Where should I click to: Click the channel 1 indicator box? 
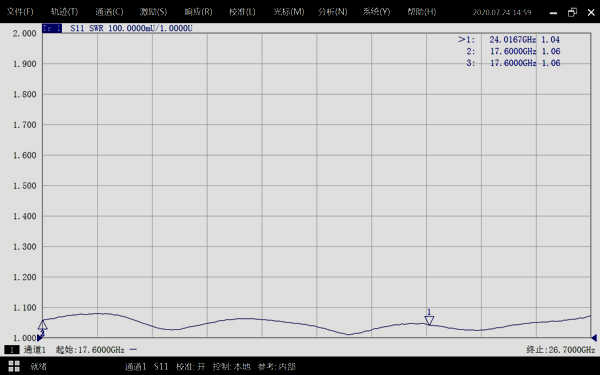coord(11,349)
